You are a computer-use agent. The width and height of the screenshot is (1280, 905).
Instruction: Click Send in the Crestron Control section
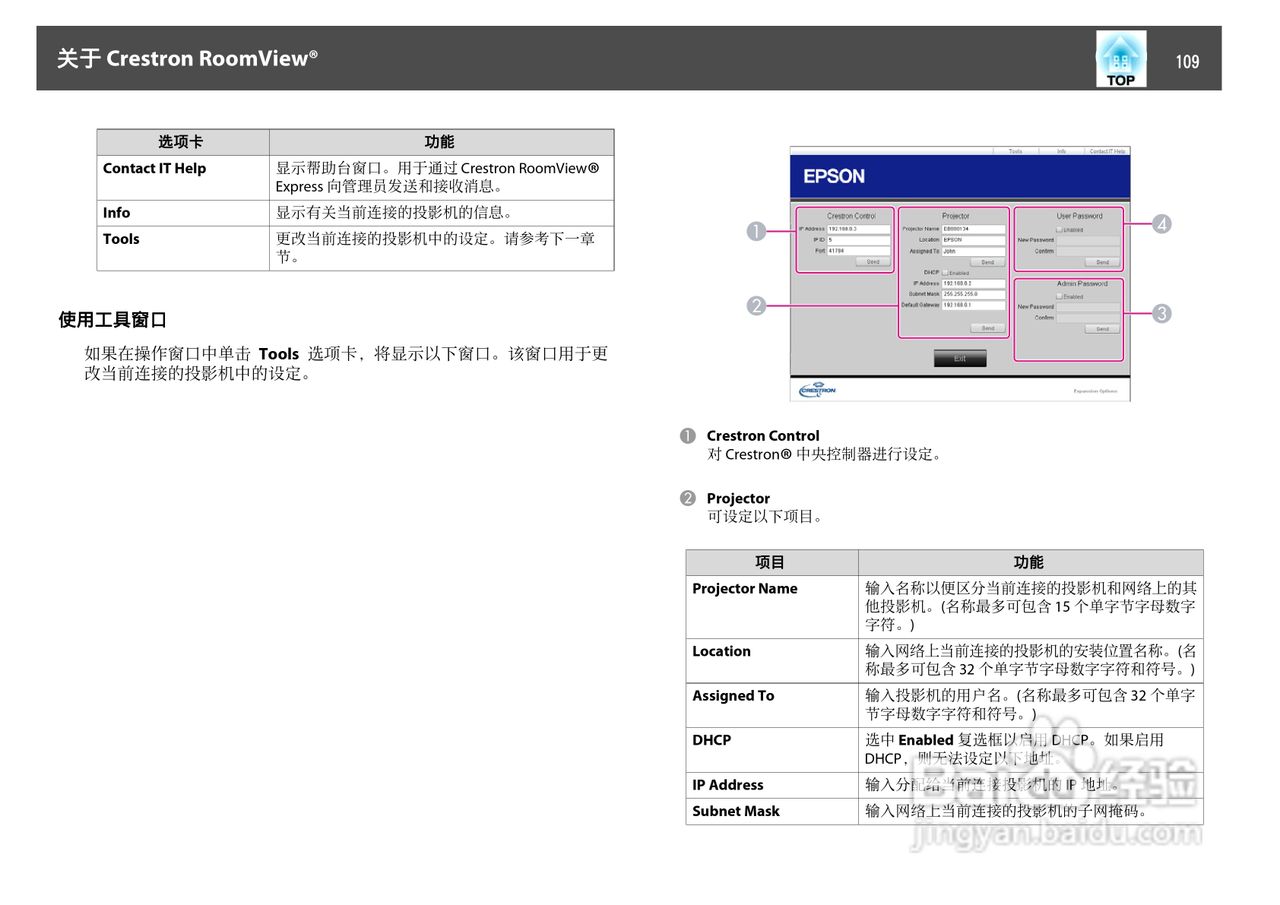(x=873, y=262)
